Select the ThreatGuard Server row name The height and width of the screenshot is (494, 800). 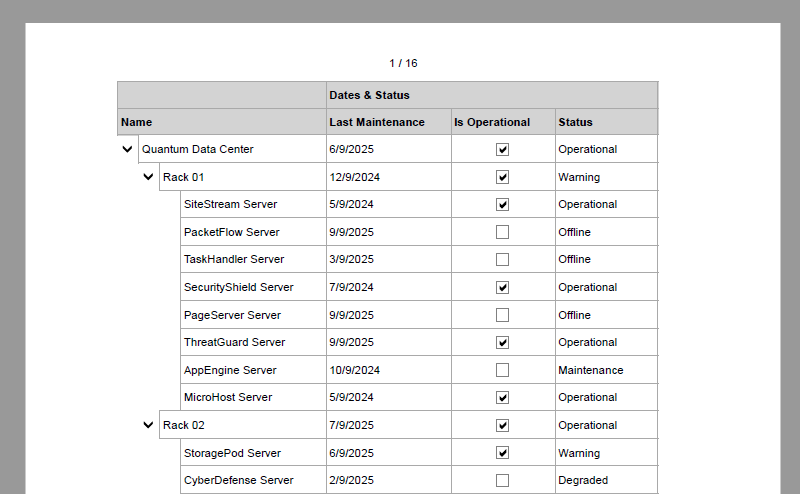click(x=253, y=342)
